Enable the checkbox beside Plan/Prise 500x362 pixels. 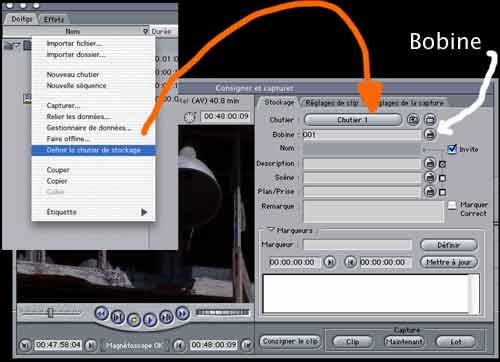442,192
